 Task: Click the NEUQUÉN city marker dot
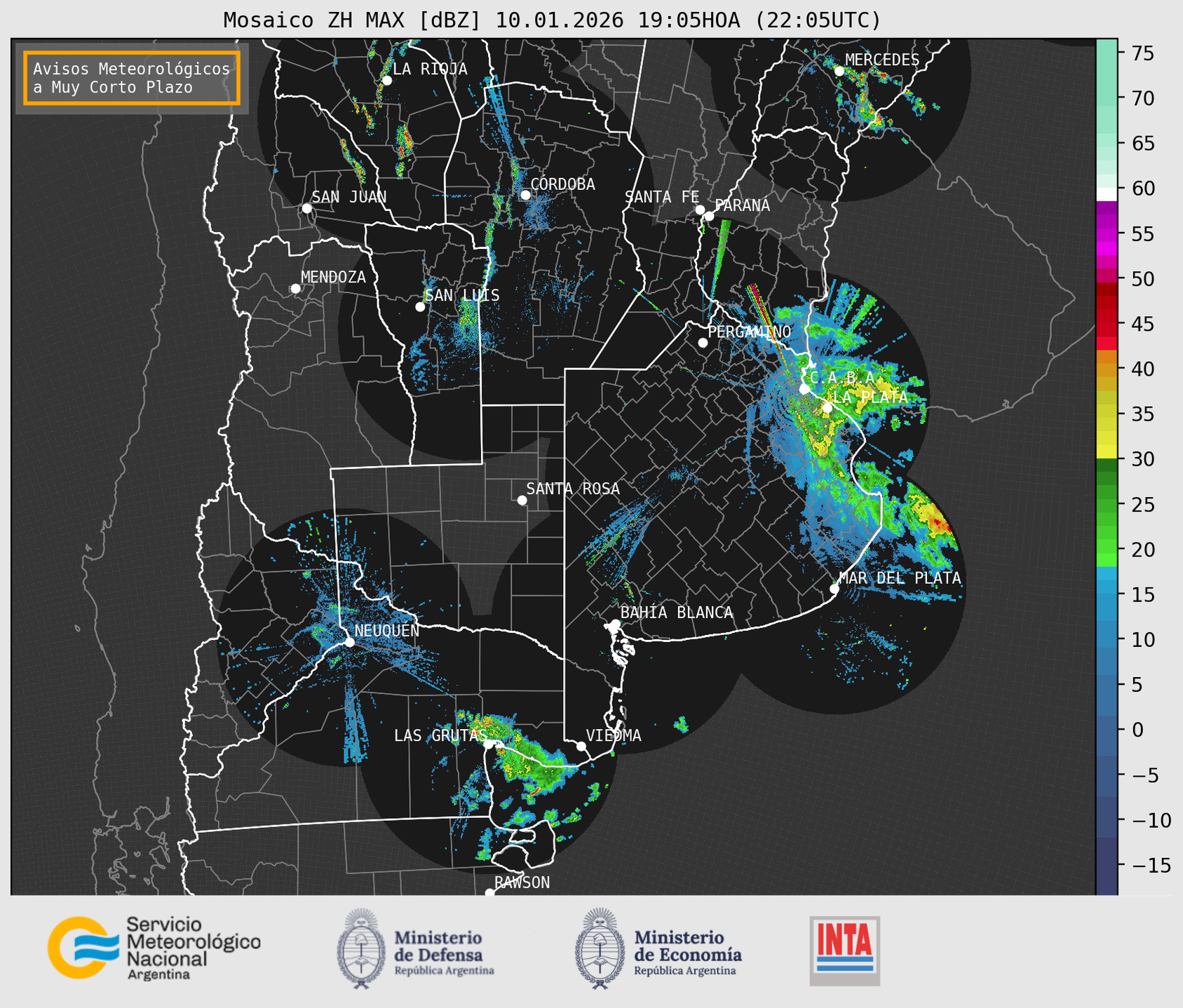pos(349,642)
